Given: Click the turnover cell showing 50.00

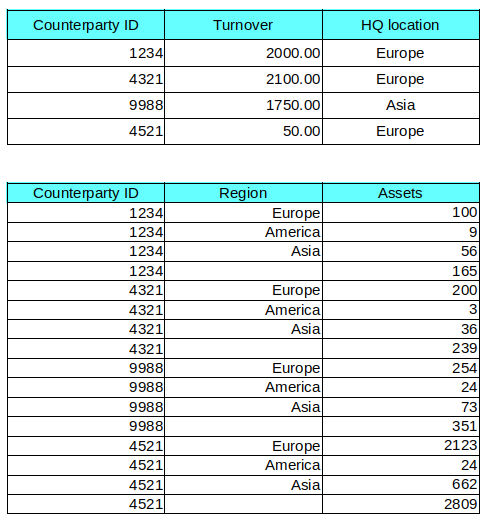Looking at the screenshot, I should click(x=243, y=131).
